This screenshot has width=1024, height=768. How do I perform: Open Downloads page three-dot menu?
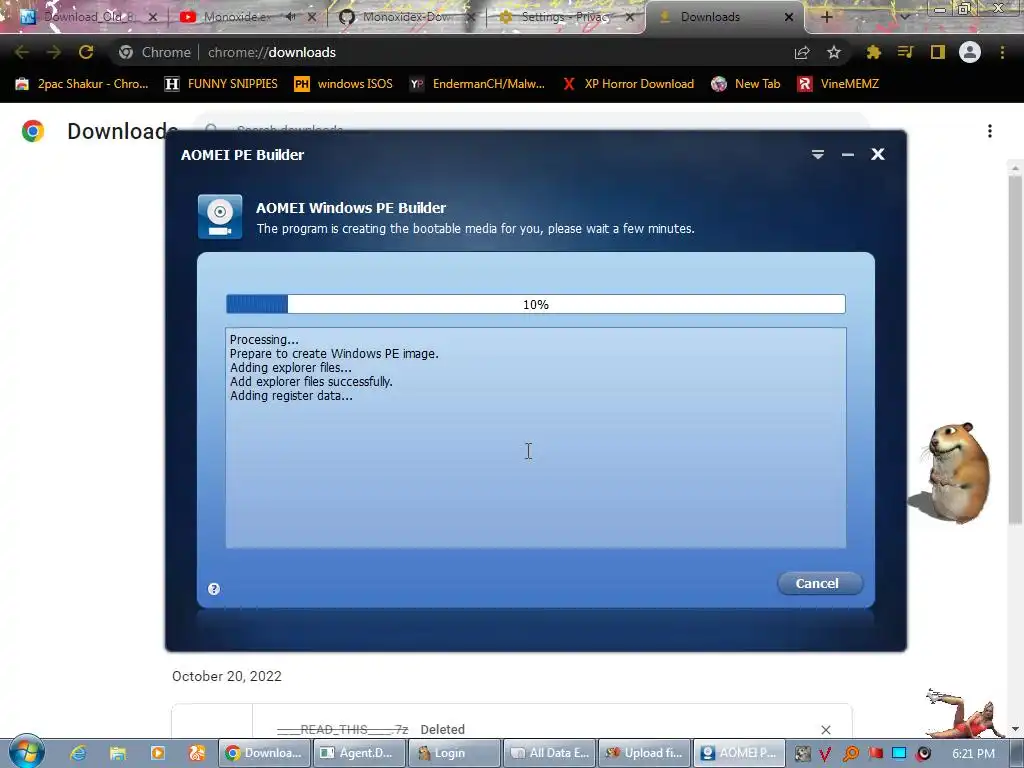[990, 131]
